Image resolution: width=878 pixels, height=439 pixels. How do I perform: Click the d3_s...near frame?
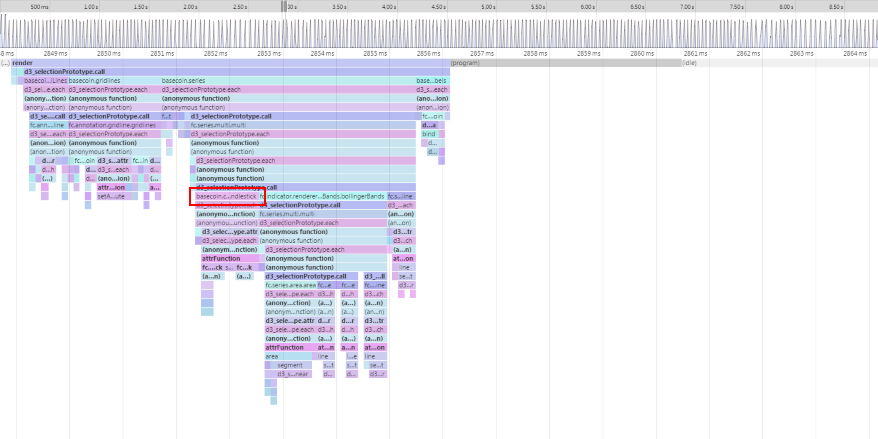(x=293, y=374)
